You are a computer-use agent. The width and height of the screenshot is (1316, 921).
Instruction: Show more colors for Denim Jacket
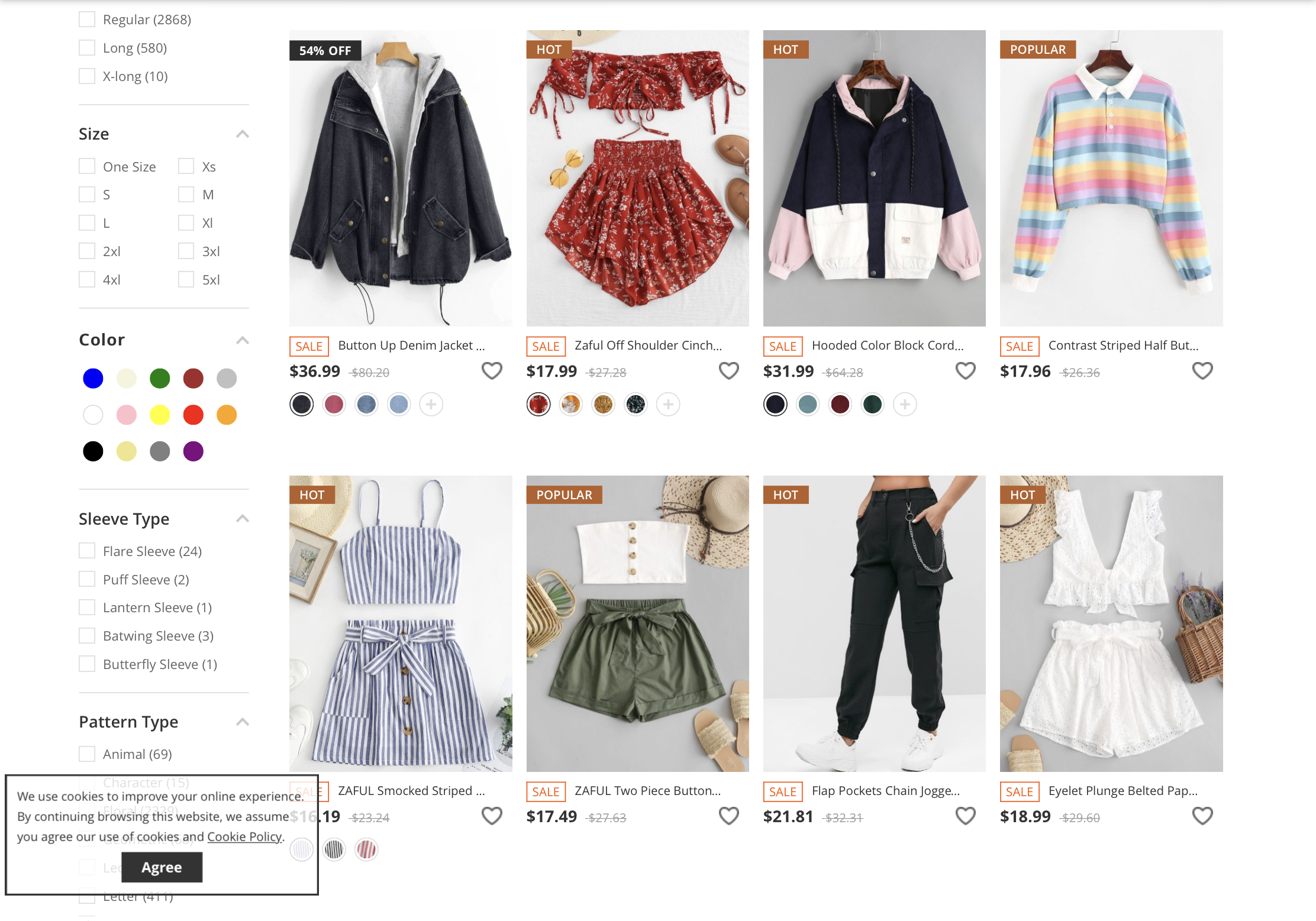pos(431,405)
